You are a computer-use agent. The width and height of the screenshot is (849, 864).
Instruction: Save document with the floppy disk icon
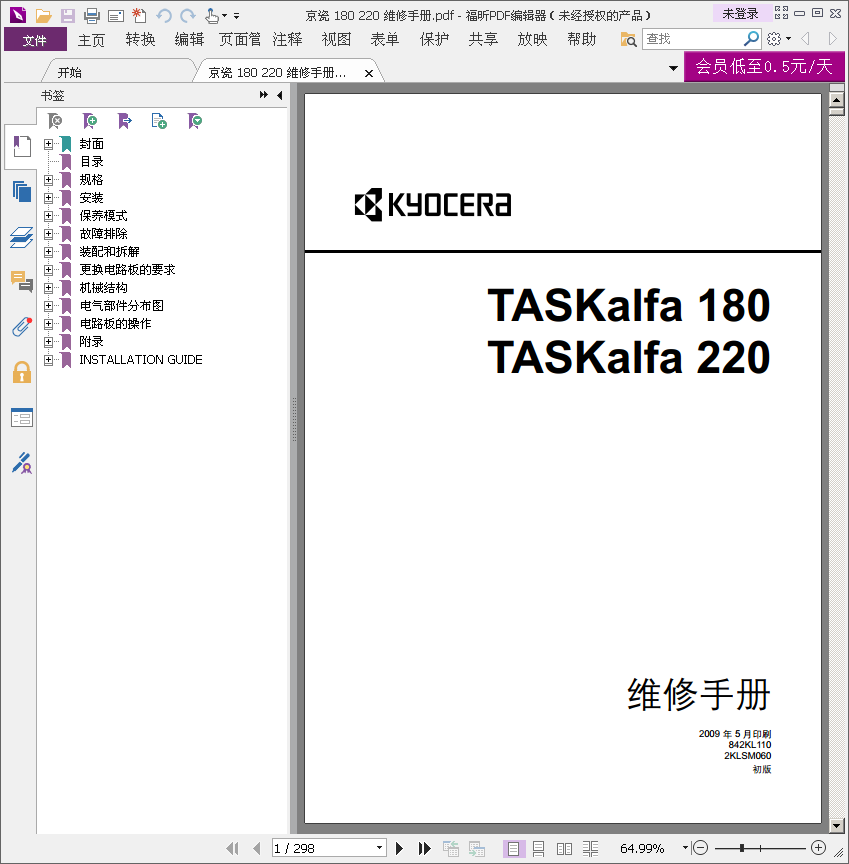68,15
